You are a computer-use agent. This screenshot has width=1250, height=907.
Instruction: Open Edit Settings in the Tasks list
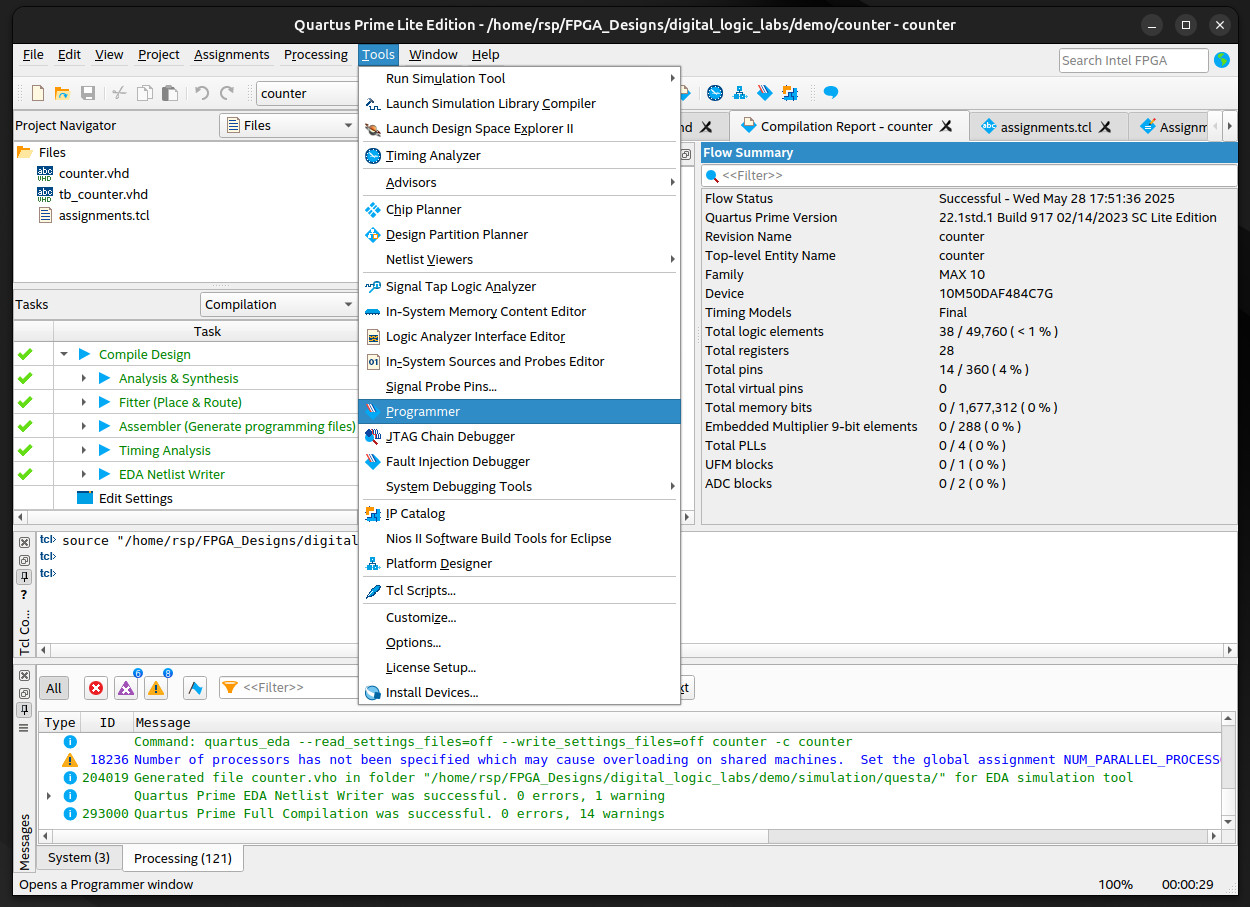pos(135,498)
